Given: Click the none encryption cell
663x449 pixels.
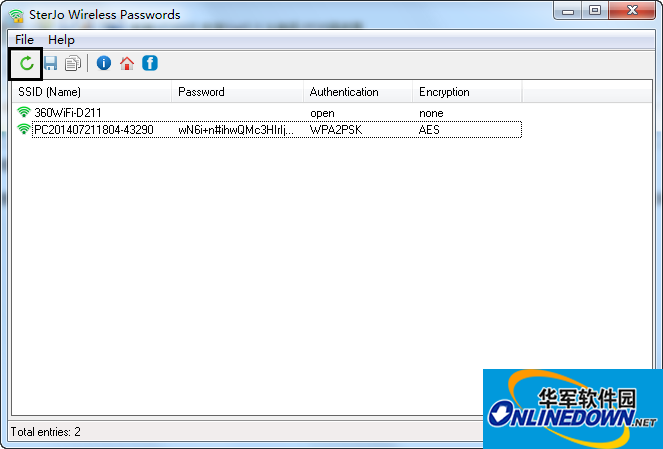Looking at the screenshot, I should pyautogui.click(x=431, y=113).
